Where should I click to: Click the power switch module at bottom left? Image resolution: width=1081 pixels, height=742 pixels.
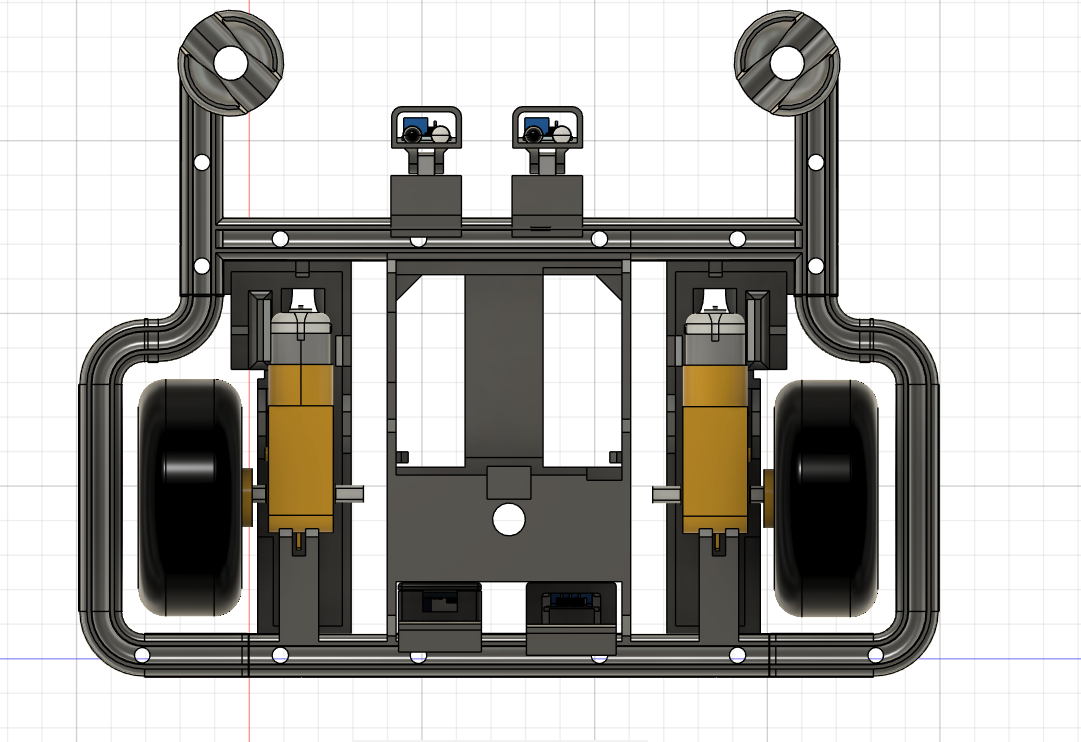pos(440,603)
